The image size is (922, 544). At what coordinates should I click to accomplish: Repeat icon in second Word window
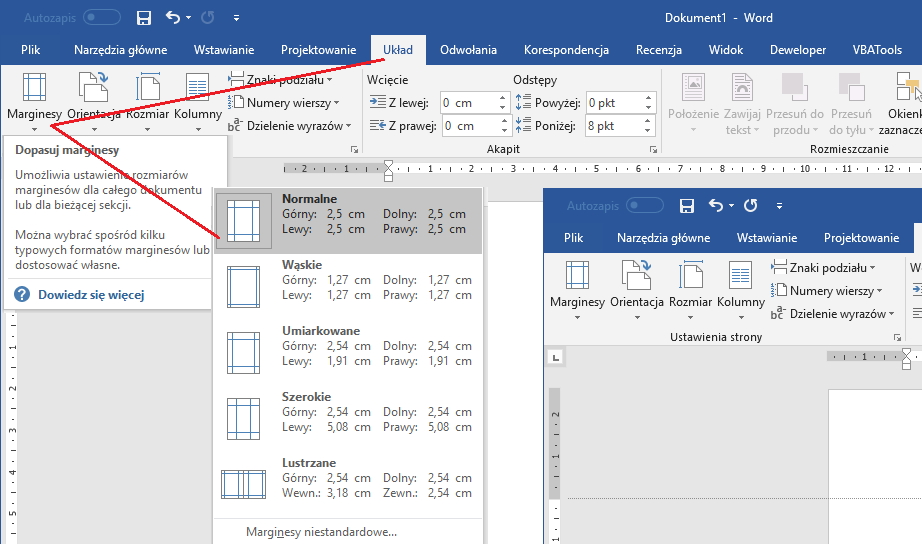point(750,205)
